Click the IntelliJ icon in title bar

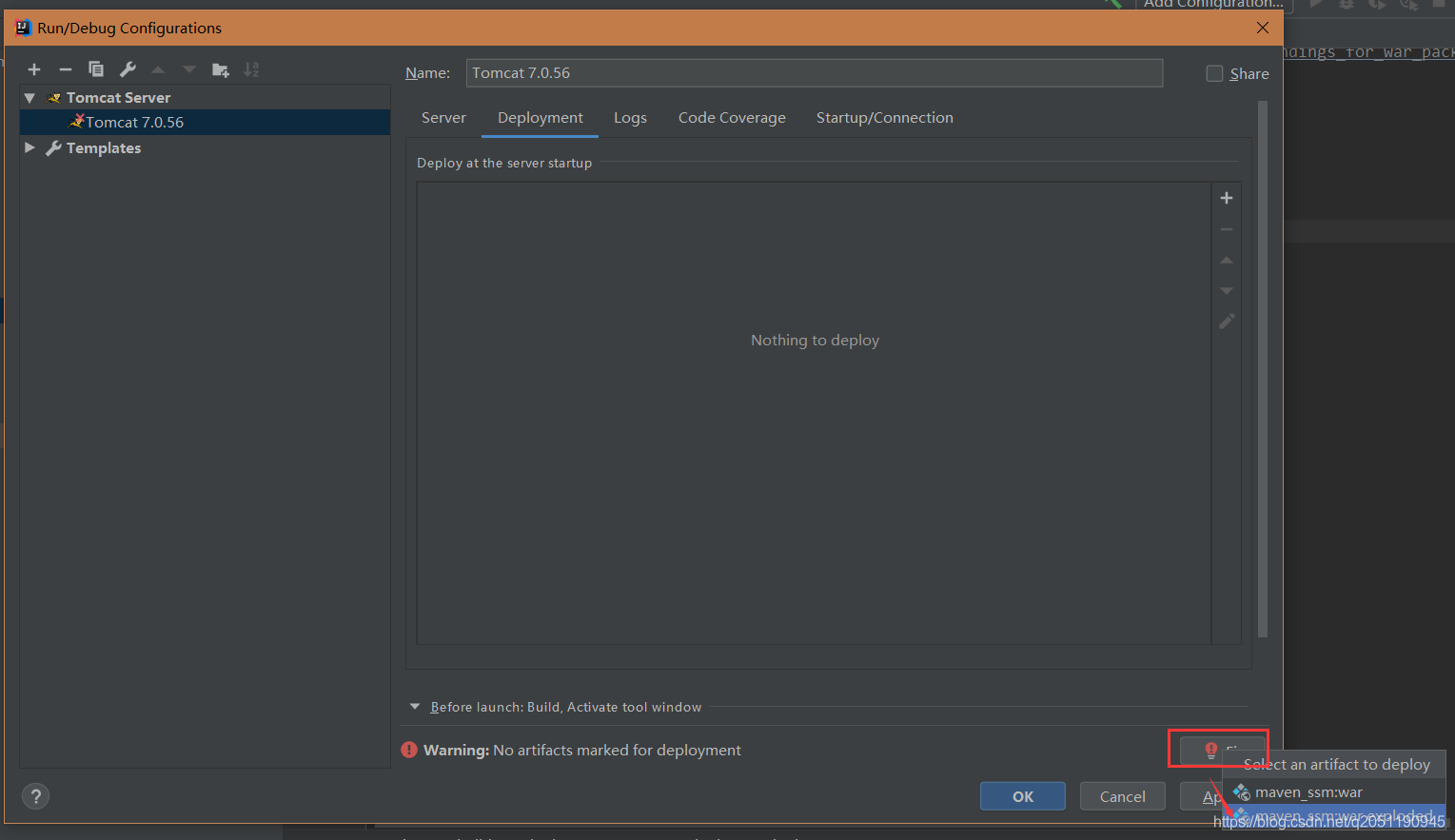click(x=23, y=28)
